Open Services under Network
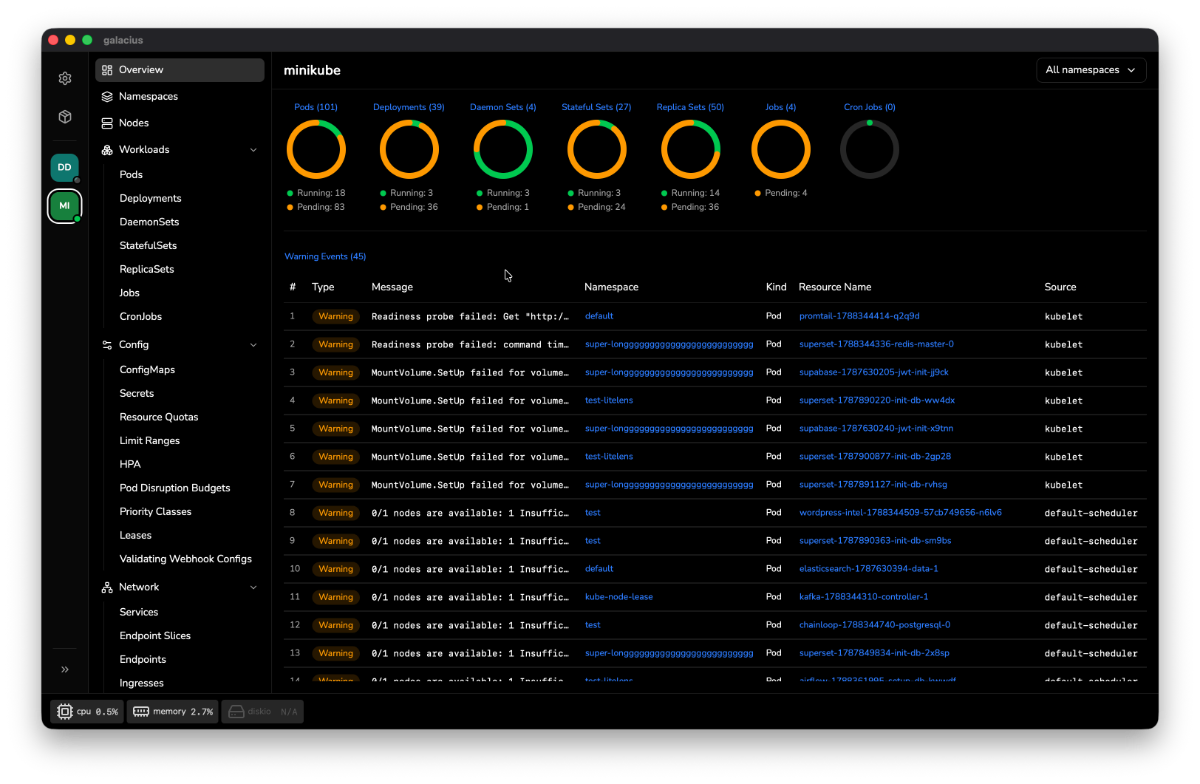1200x784 pixels. click(x=139, y=612)
